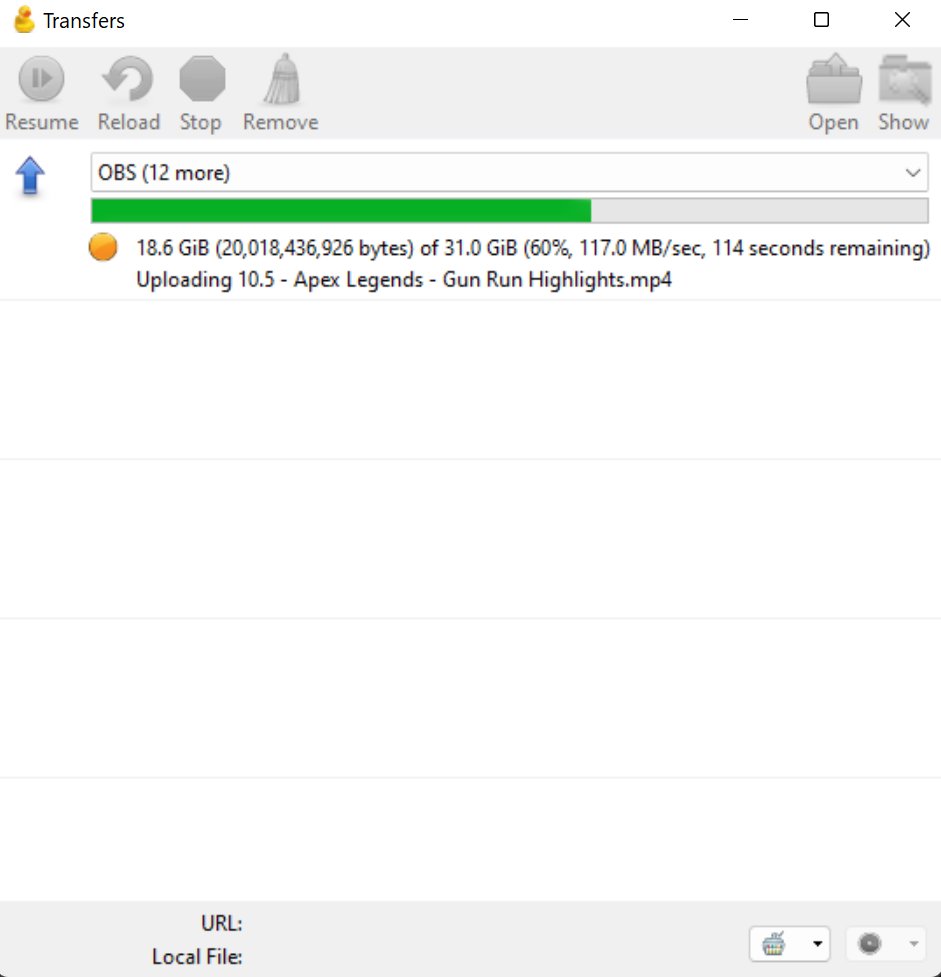Click the green upload progress bar
The image size is (941, 977).
pos(509,211)
